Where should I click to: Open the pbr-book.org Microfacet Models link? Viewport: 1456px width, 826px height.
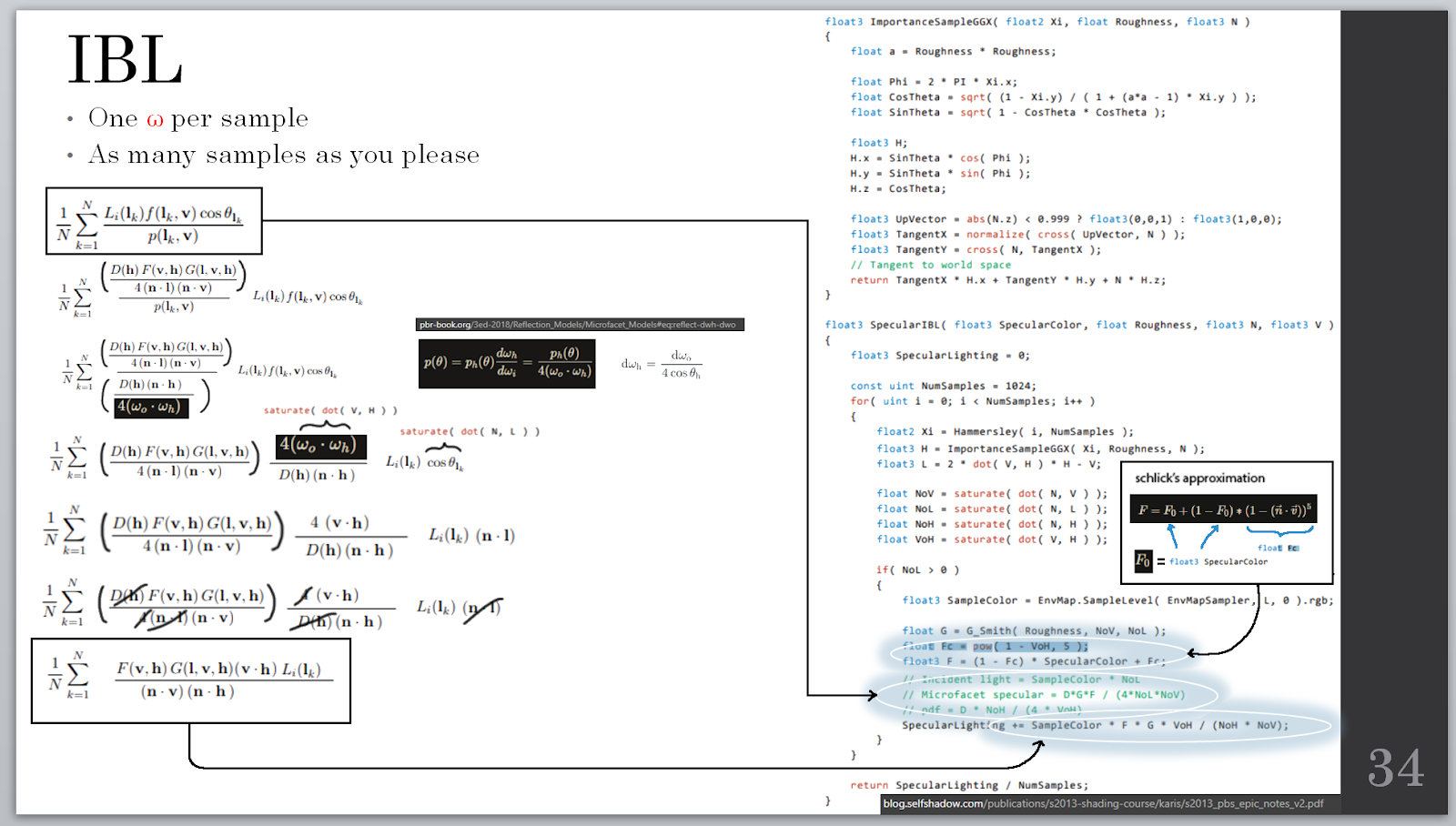pyautogui.click(x=580, y=325)
